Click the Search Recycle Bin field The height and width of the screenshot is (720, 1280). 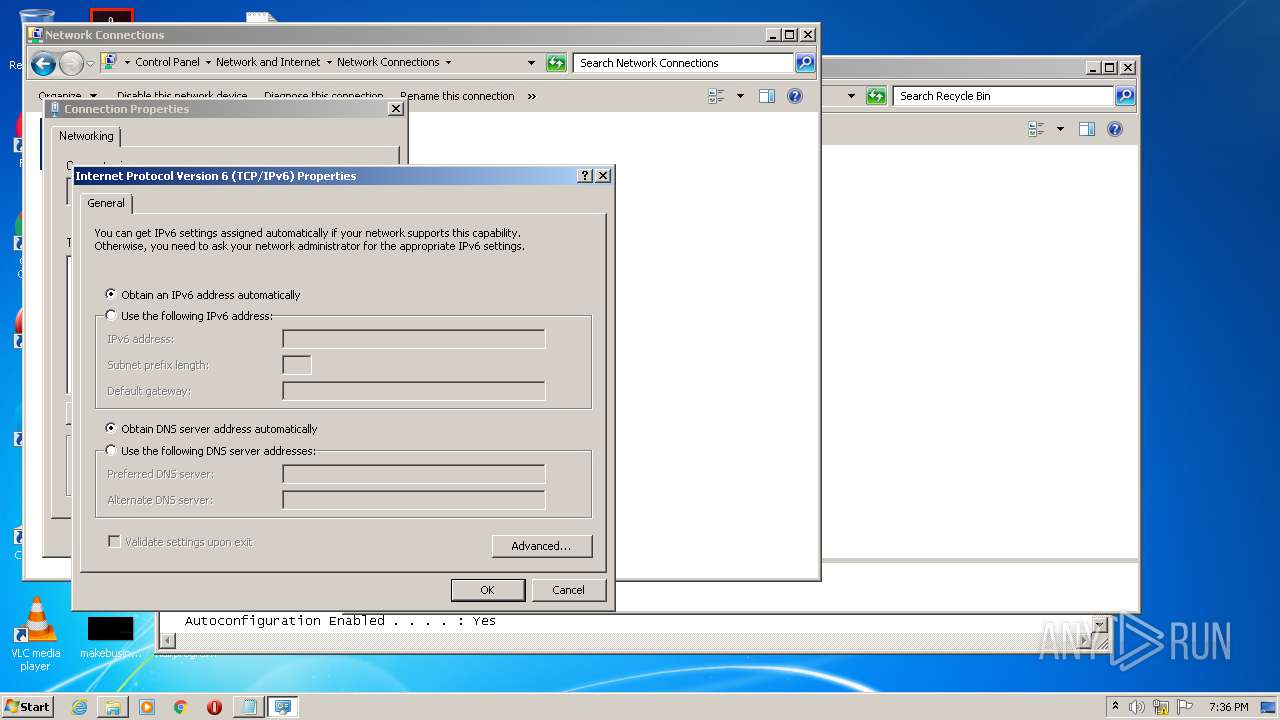click(x=1003, y=96)
